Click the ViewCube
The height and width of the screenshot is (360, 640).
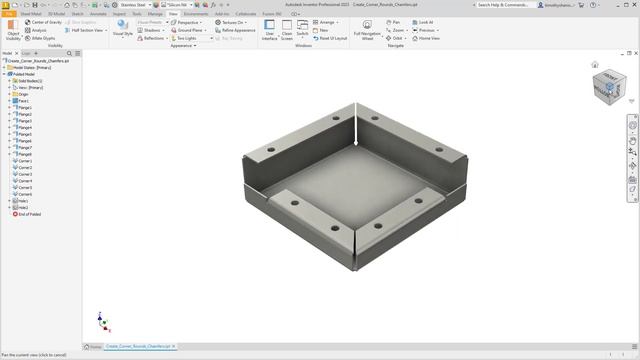click(x=609, y=87)
